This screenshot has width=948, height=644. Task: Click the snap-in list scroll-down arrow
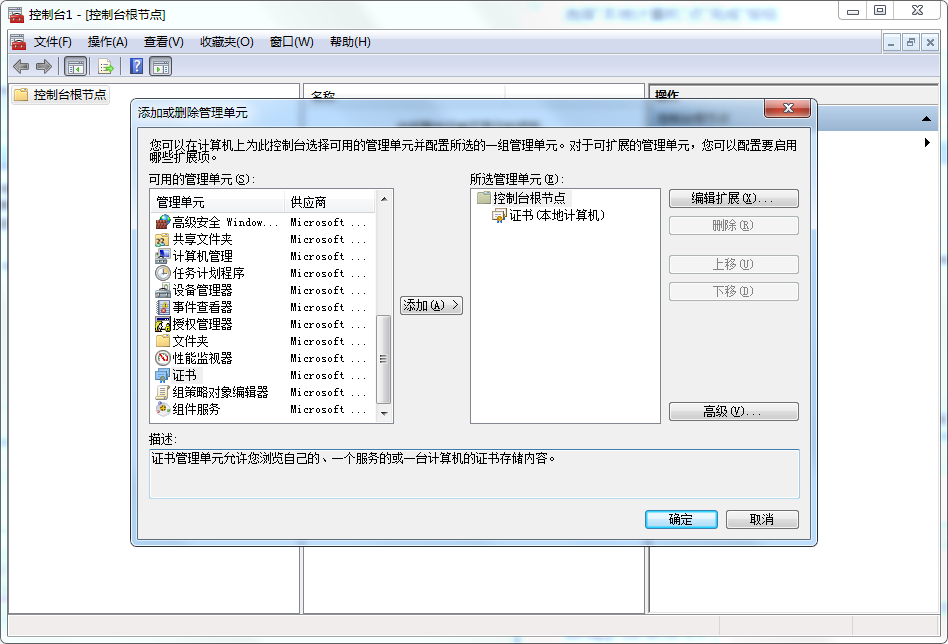click(384, 414)
